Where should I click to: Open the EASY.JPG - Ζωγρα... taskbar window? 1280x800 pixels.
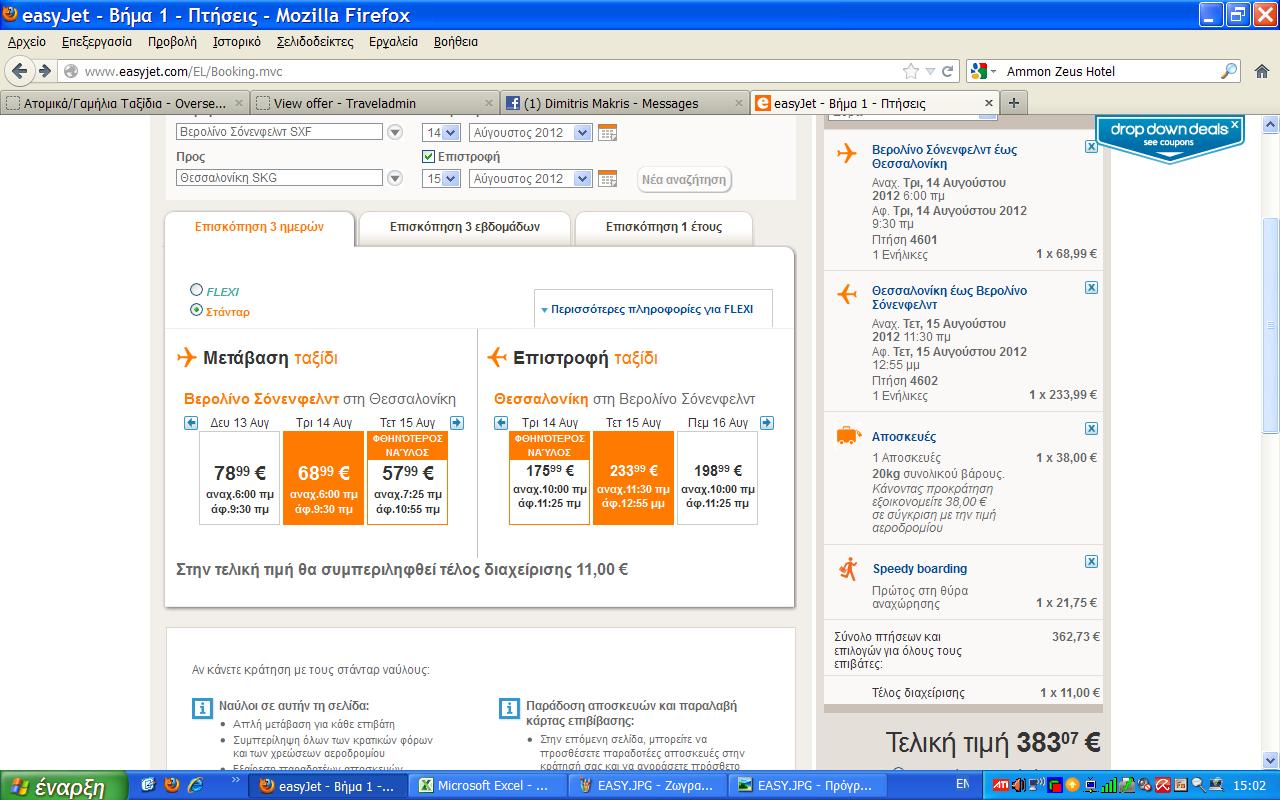coord(646,785)
